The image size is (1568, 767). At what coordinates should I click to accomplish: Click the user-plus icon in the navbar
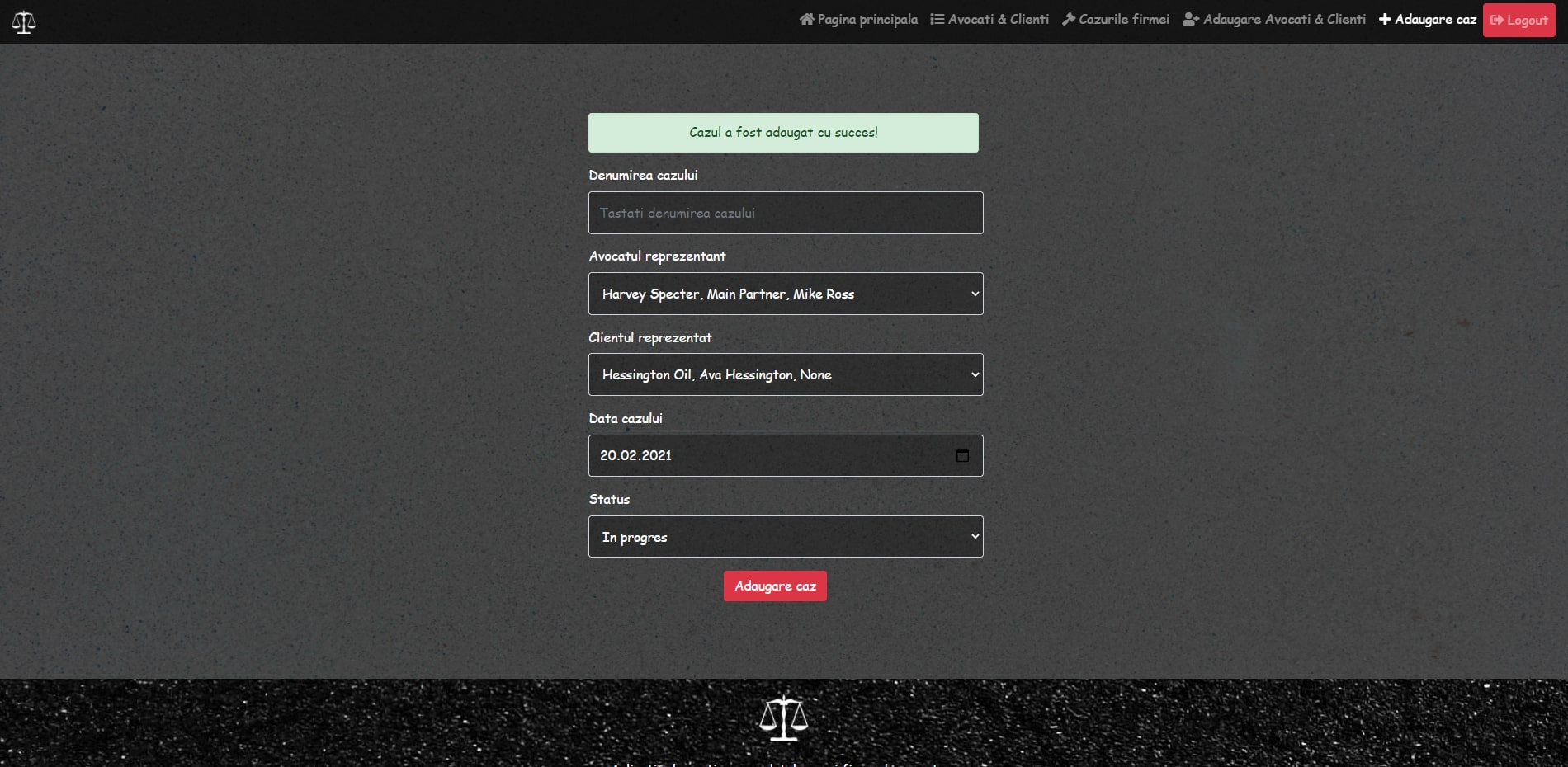pos(1190,19)
